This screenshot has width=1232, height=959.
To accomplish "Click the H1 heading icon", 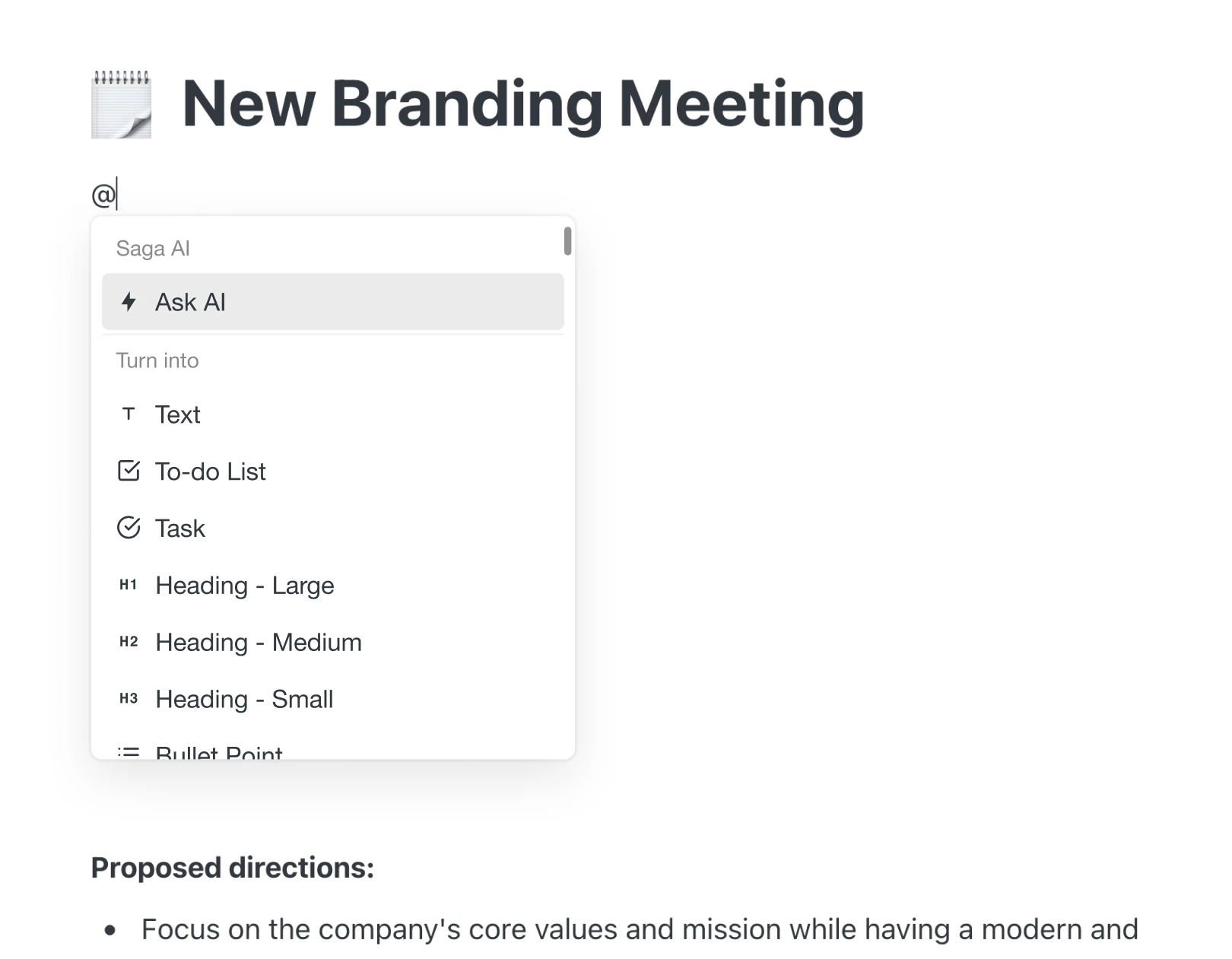I will coord(129,585).
